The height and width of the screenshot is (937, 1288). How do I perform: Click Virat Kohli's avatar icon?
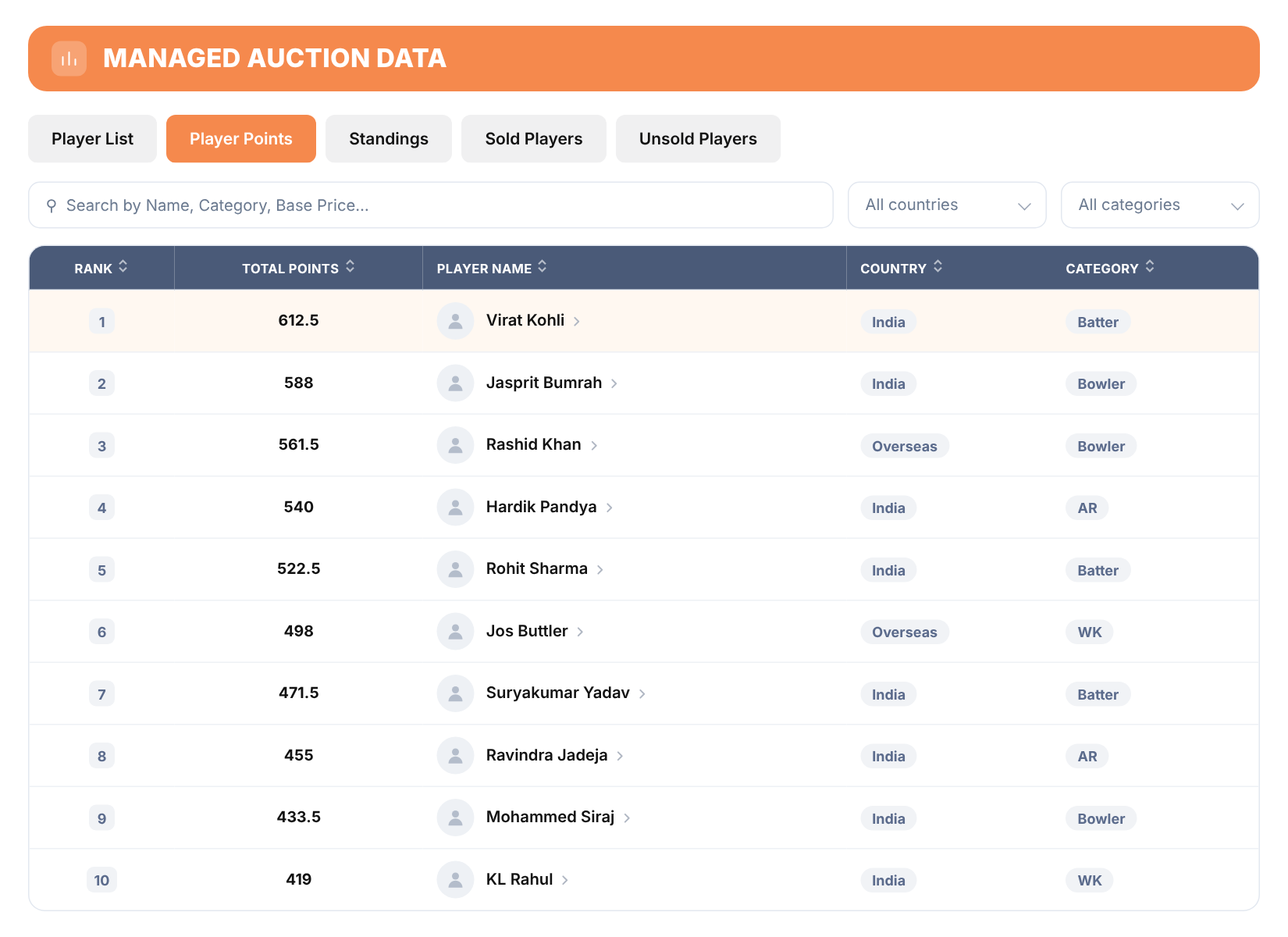[456, 321]
